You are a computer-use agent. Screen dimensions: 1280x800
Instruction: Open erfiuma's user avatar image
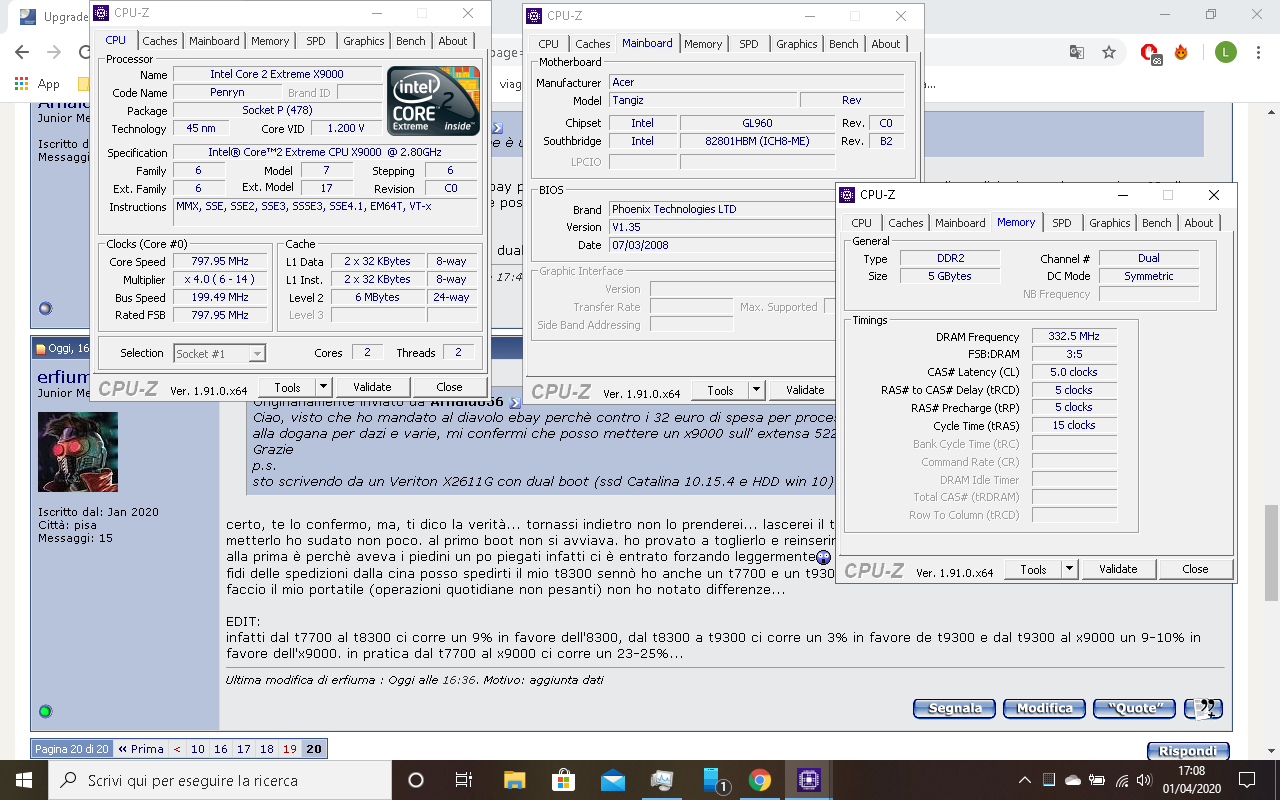(78, 452)
